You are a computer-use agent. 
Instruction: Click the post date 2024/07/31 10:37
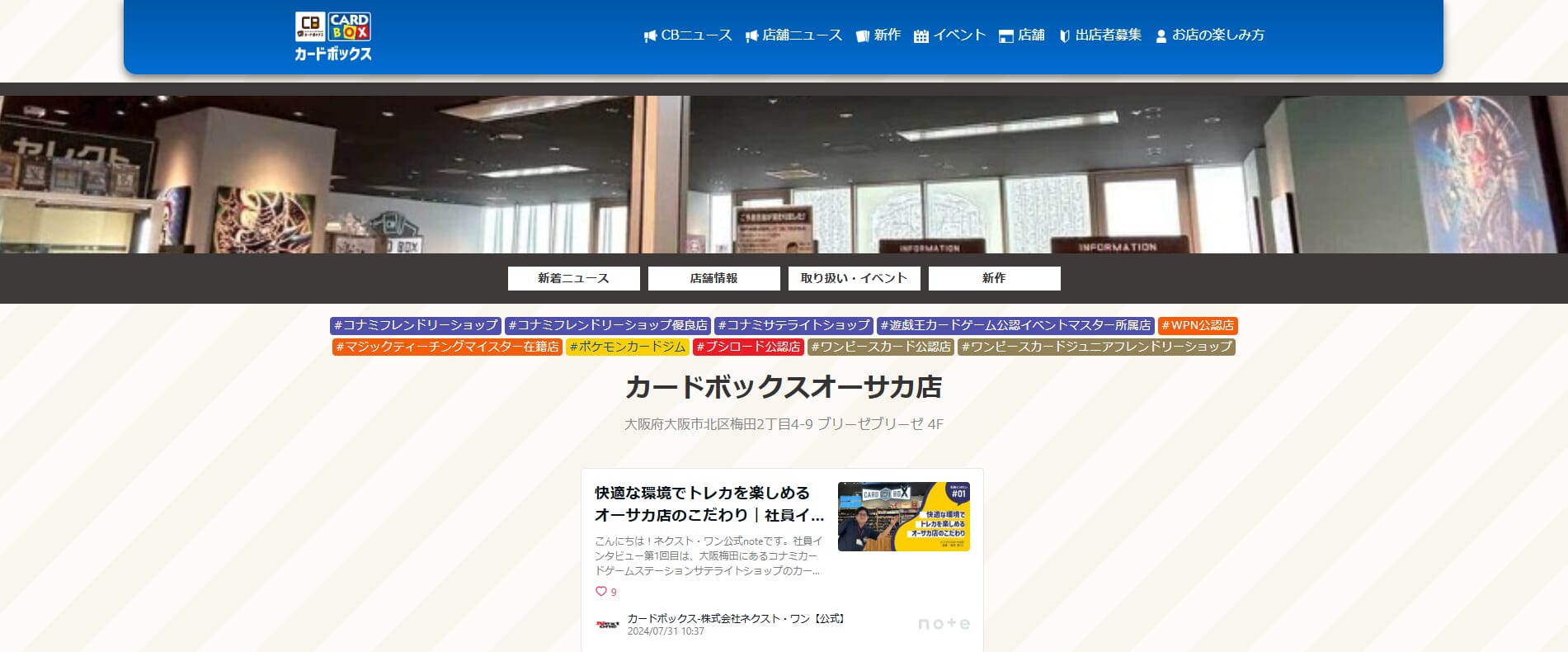click(x=666, y=631)
